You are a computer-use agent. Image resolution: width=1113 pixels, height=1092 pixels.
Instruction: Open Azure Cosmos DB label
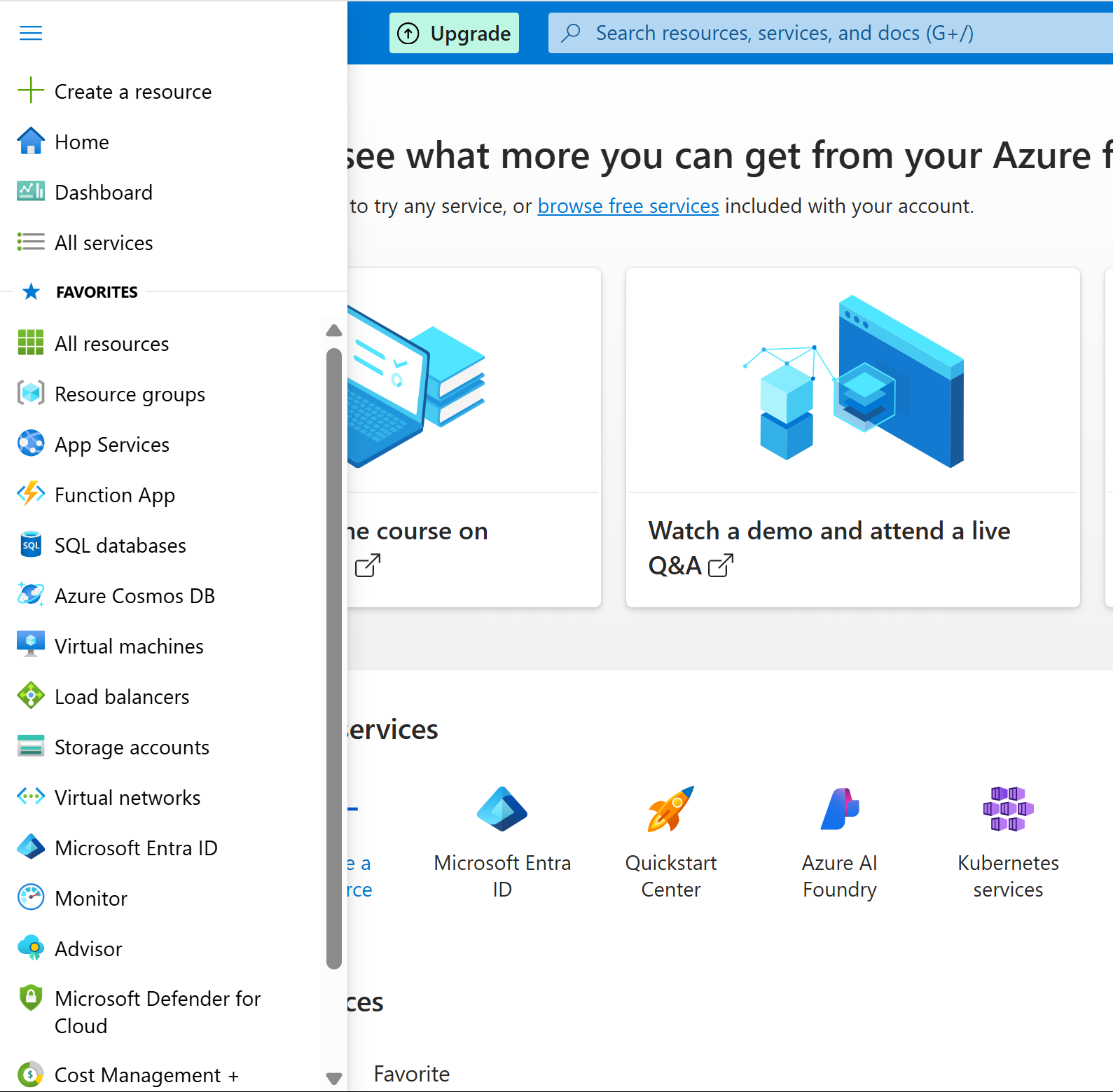click(135, 596)
